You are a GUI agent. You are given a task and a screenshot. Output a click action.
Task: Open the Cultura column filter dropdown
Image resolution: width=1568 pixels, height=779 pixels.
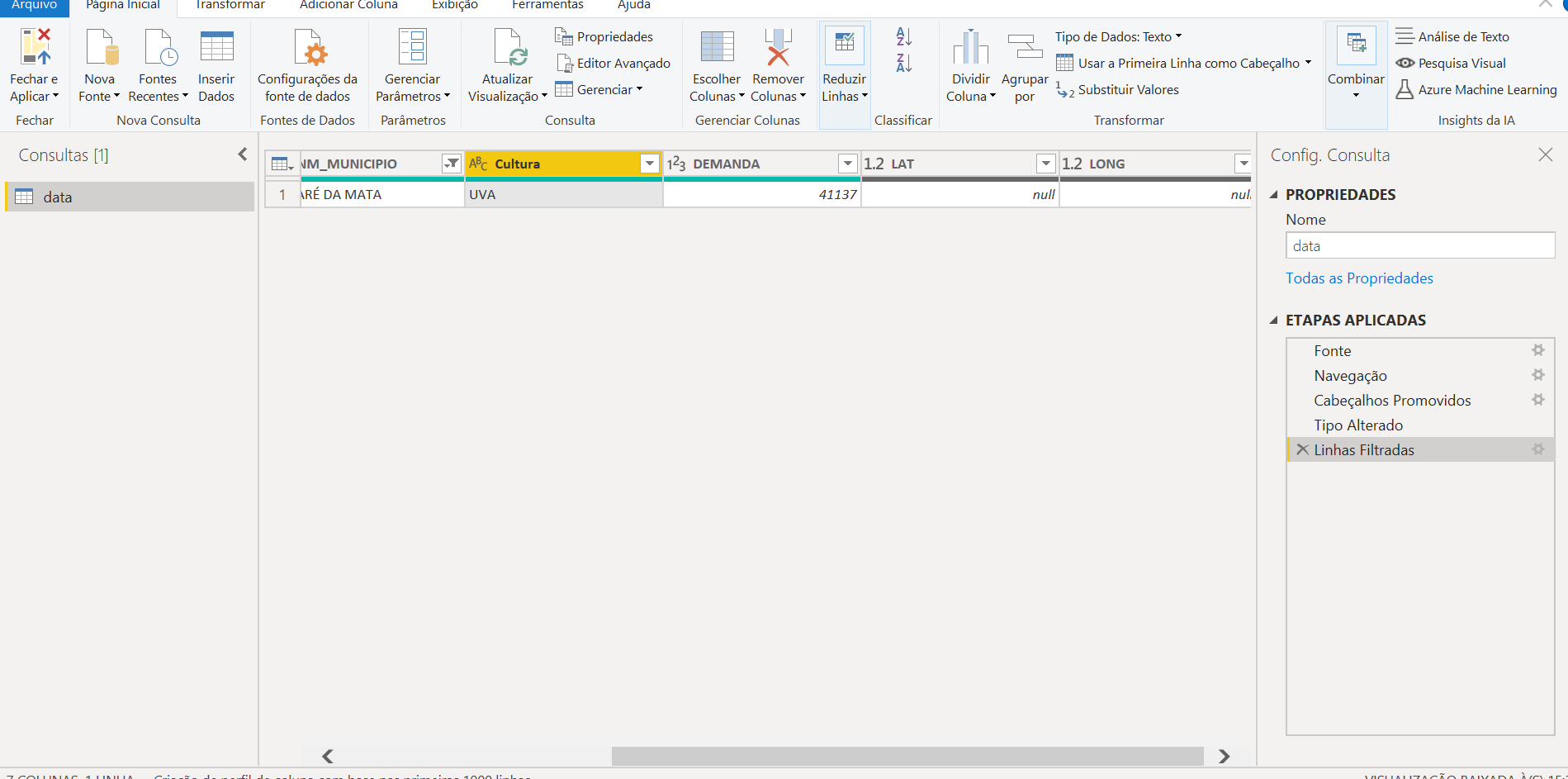tap(650, 164)
